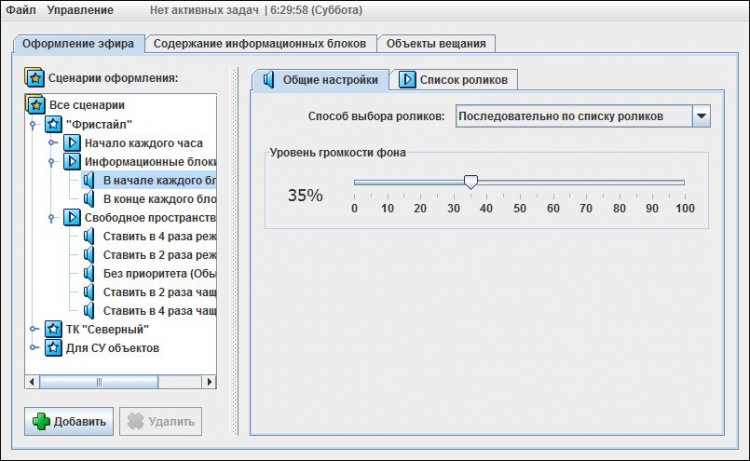Click speaker icon of Ставить в 4 раза реже
The width and height of the screenshot is (750, 461).
(89, 236)
